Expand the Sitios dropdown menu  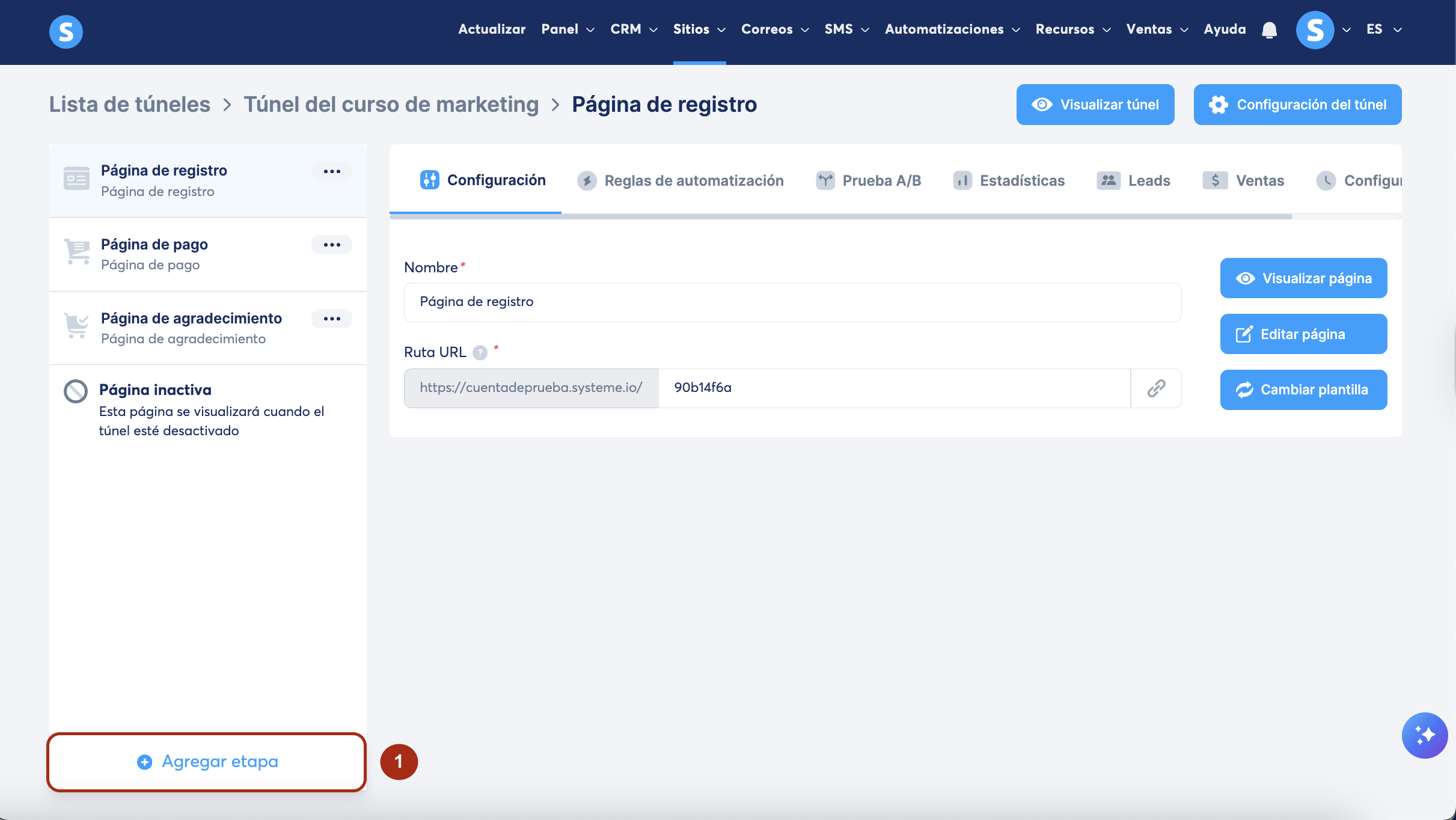(699, 29)
